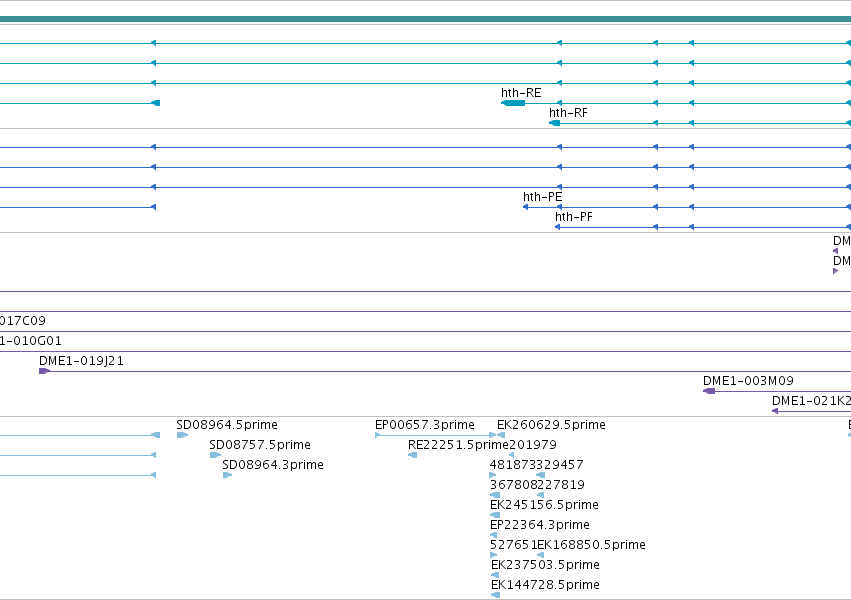Click the hth-RF label
The height and width of the screenshot is (600, 851).
(x=568, y=113)
